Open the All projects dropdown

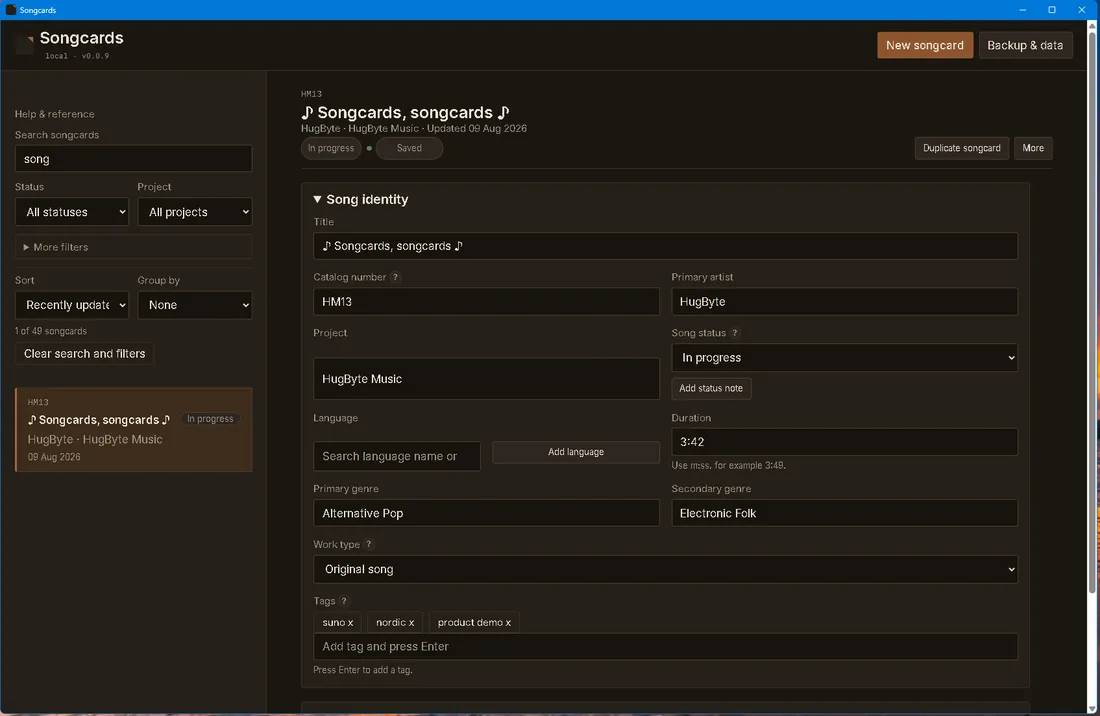195,212
